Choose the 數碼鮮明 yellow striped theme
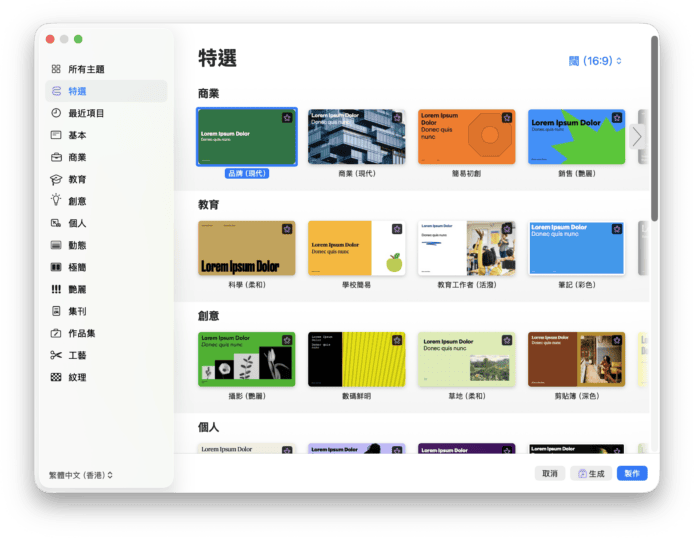This screenshot has height=538, width=694. tap(357, 359)
